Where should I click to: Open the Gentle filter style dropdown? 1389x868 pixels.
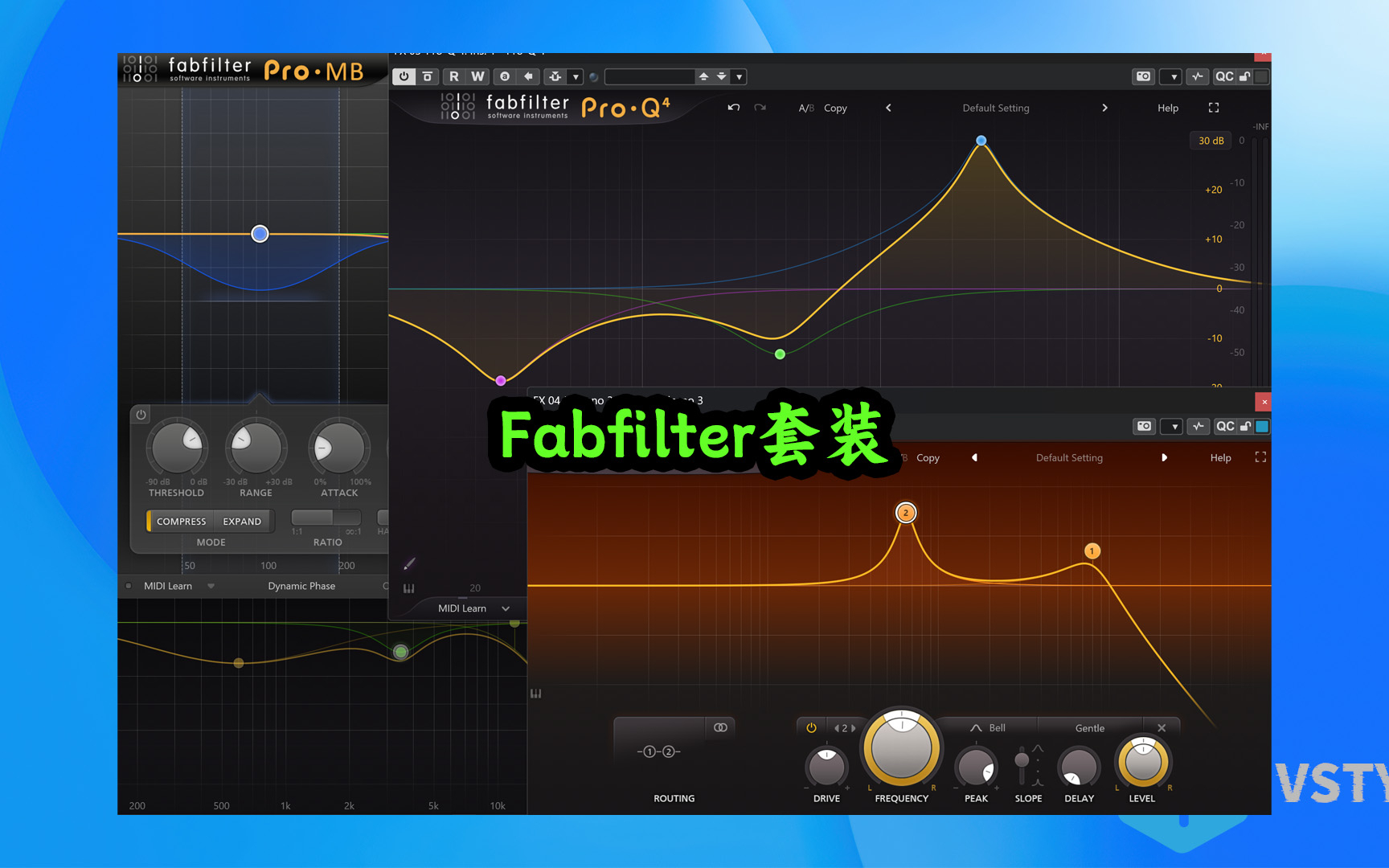tap(1089, 728)
